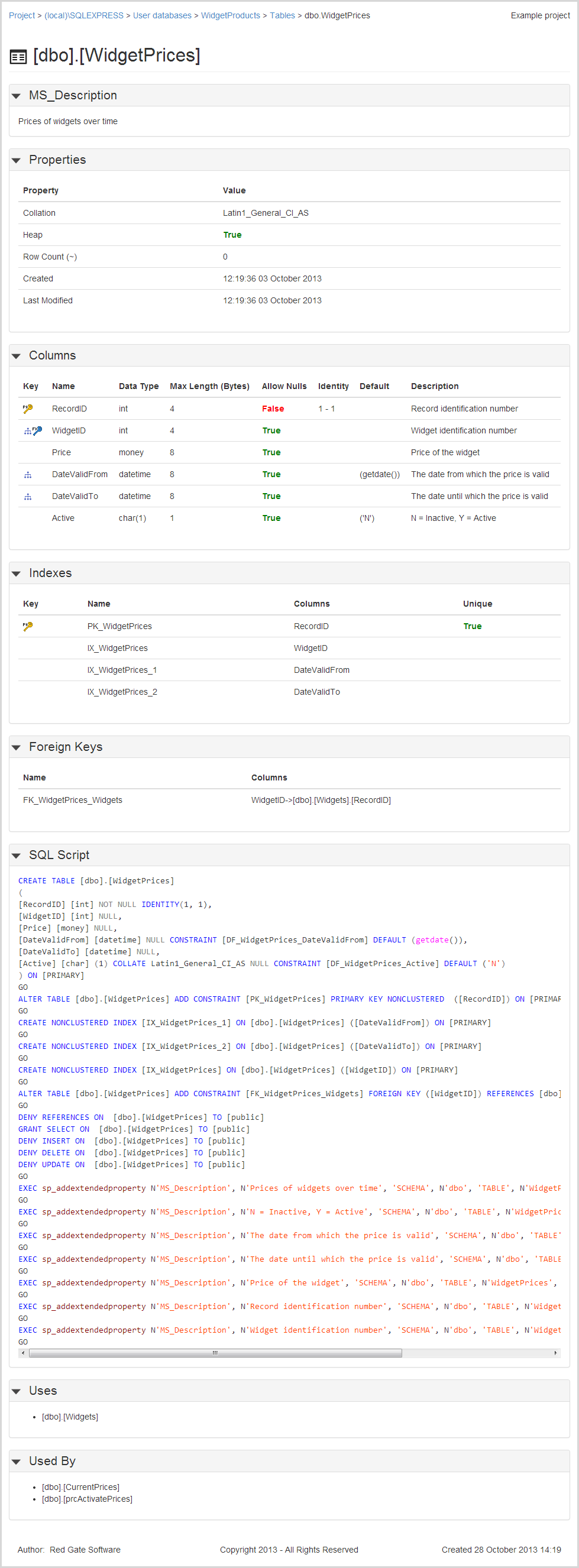Open the Tables breadcrumb link

click(282, 16)
